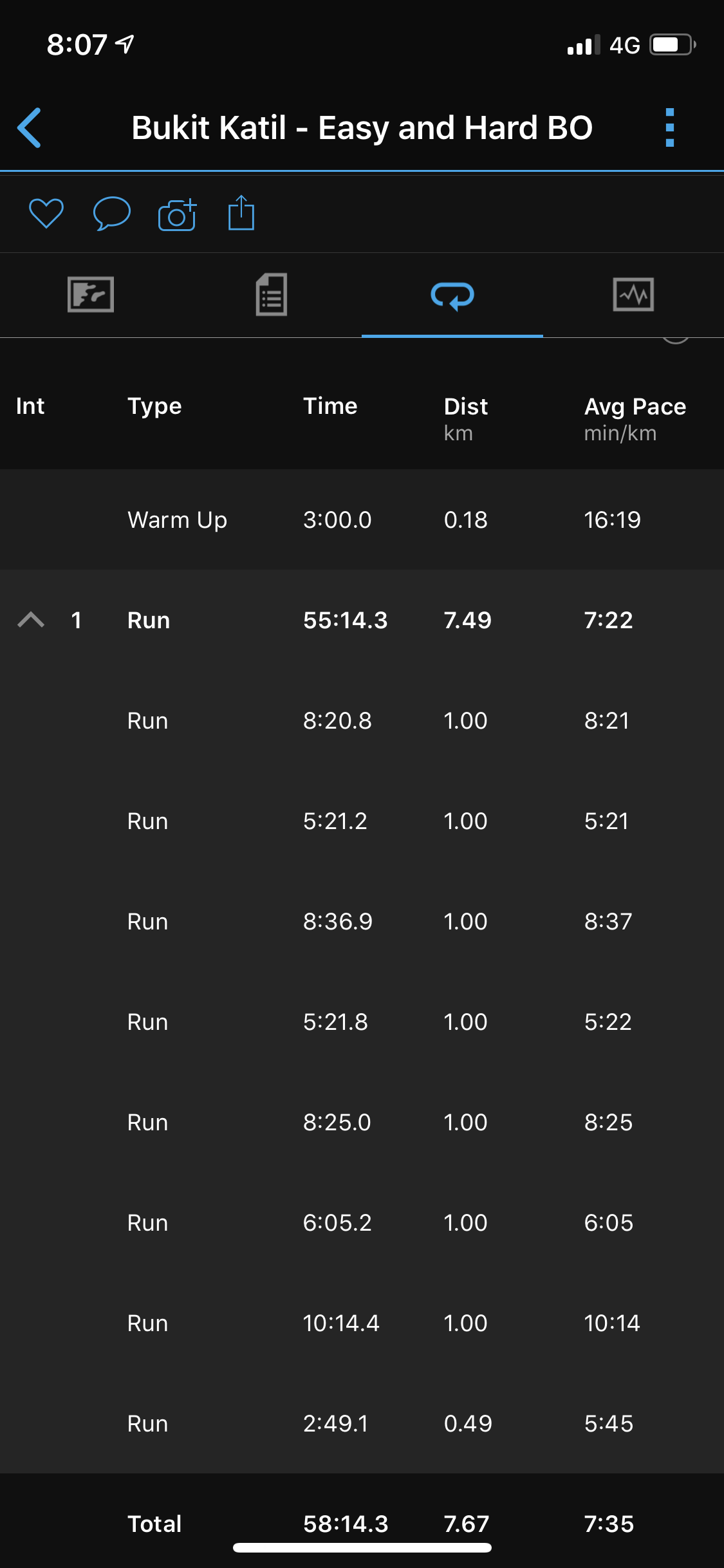The height and width of the screenshot is (1568, 724).
Task: Collapse interval 1 Run group
Action: [31, 620]
